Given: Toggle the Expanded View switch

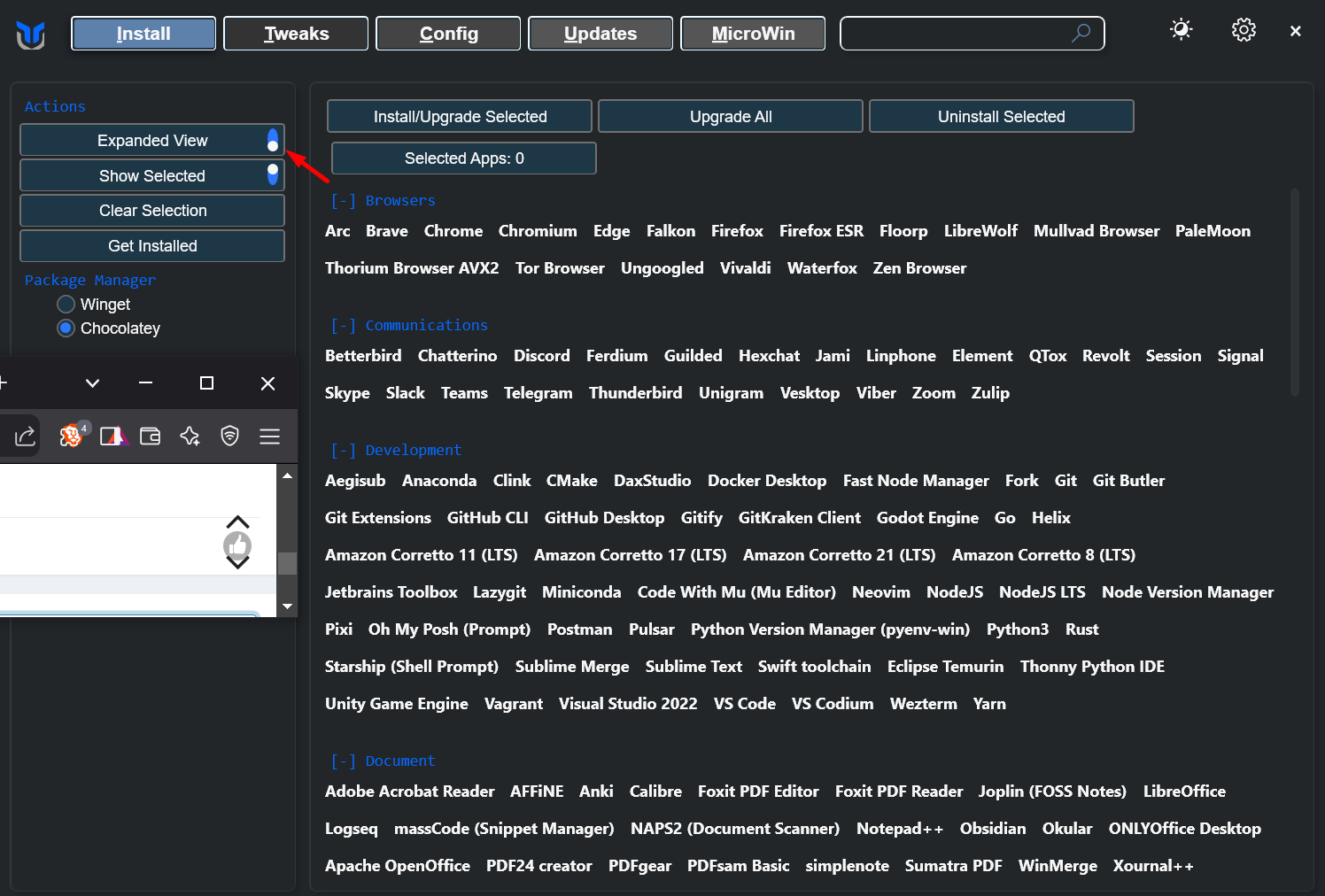Looking at the screenshot, I should [273, 140].
